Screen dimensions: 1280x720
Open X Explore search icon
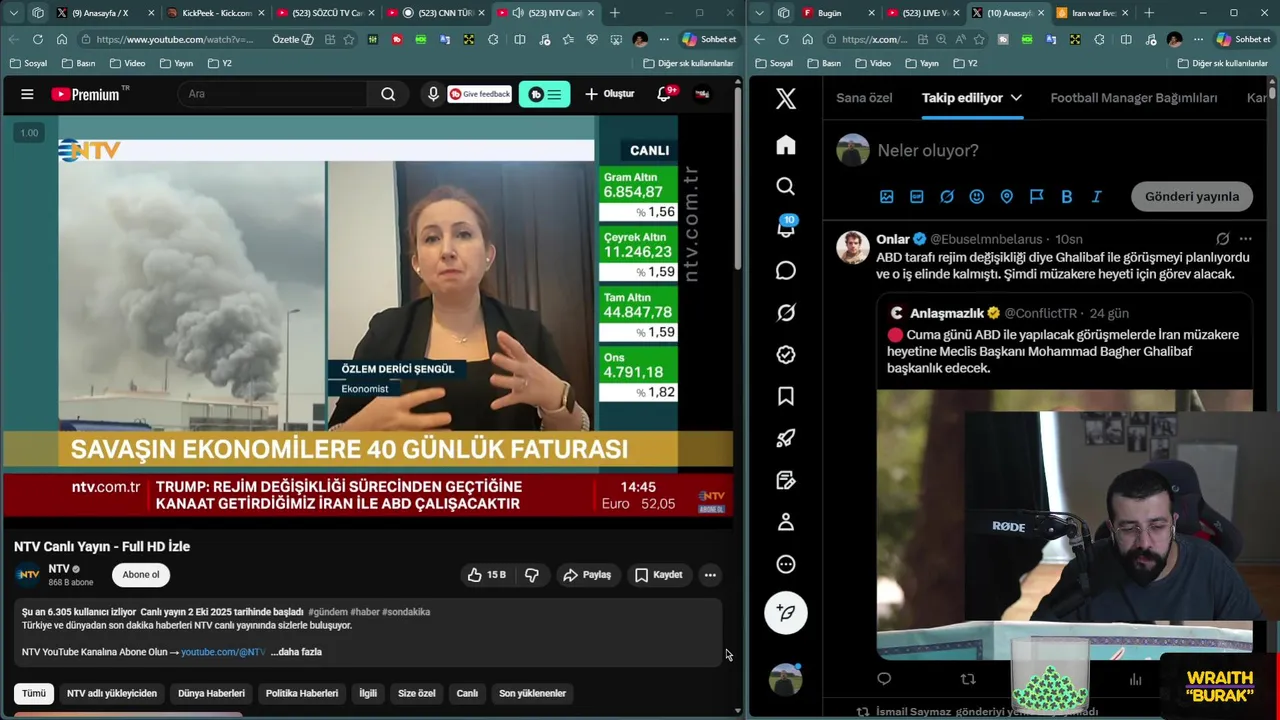[x=786, y=187]
